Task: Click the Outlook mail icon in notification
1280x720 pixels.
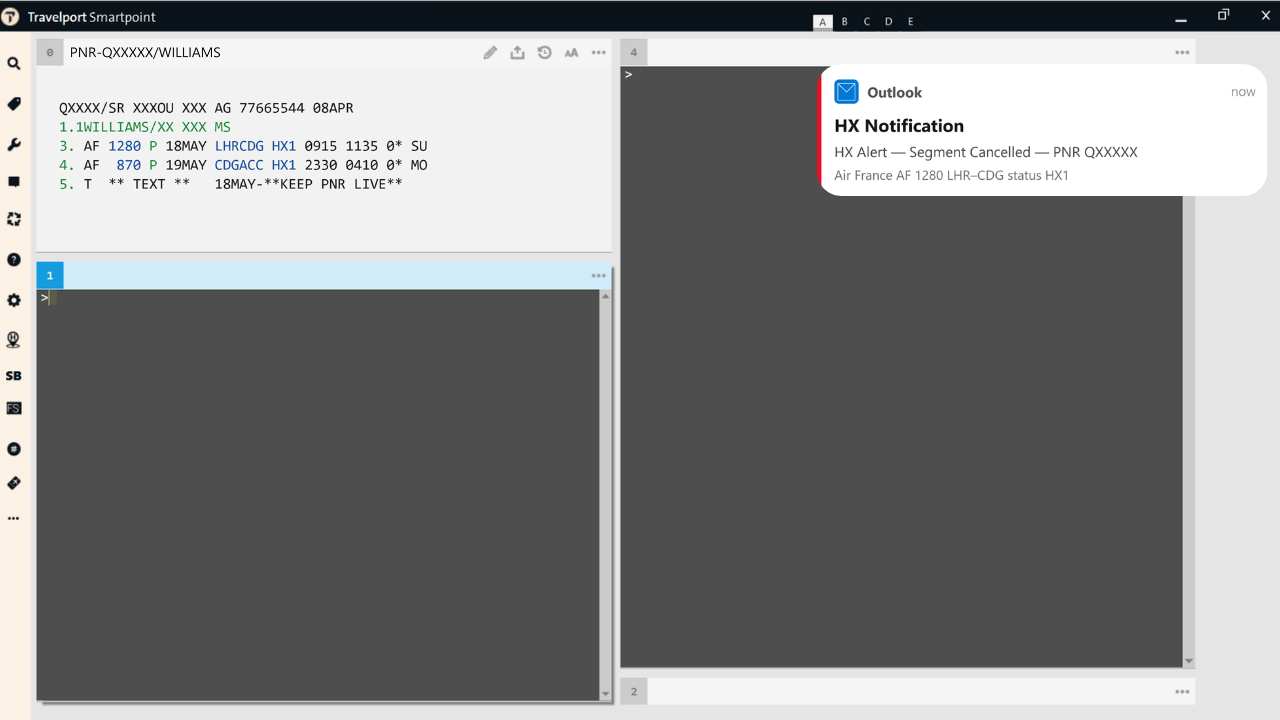Action: 846,92
